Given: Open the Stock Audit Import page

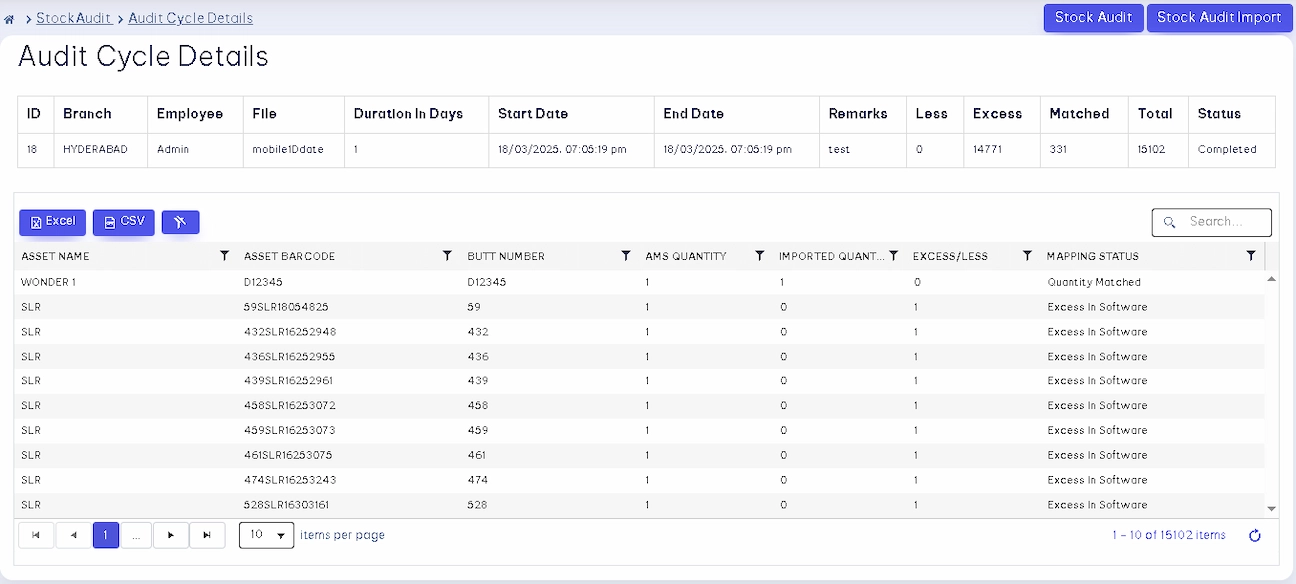Looking at the screenshot, I should (x=1219, y=18).
